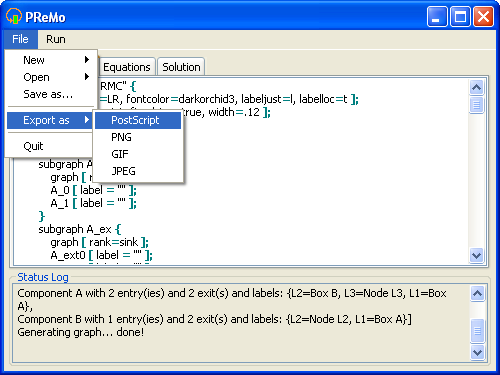Viewport: 500px width, 375px height.
Task: Click the Status Log scroll down arrow
Action: [477, 352]
